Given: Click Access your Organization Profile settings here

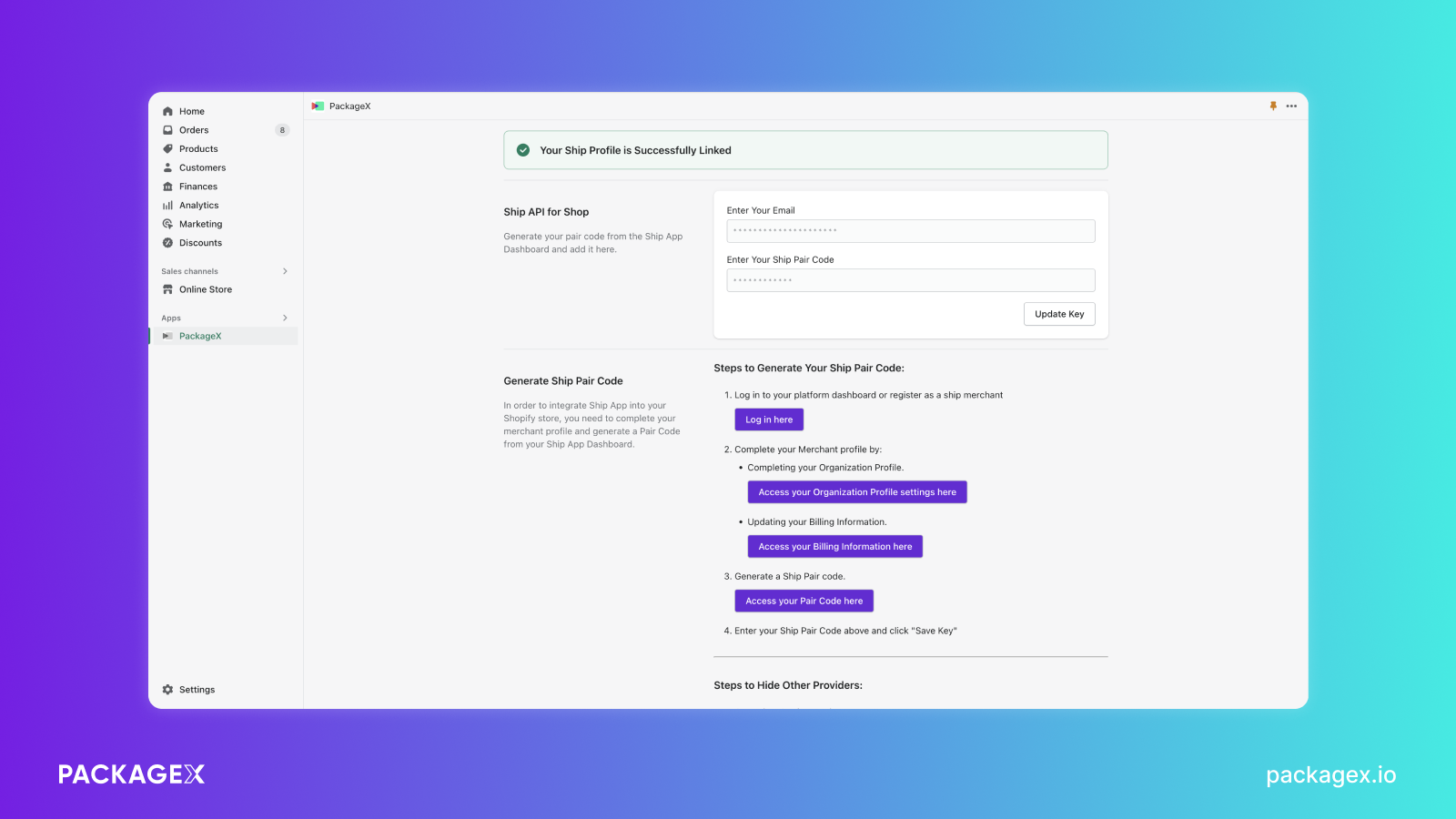Looking at the screenshot, I should click(x=857, y=492).
